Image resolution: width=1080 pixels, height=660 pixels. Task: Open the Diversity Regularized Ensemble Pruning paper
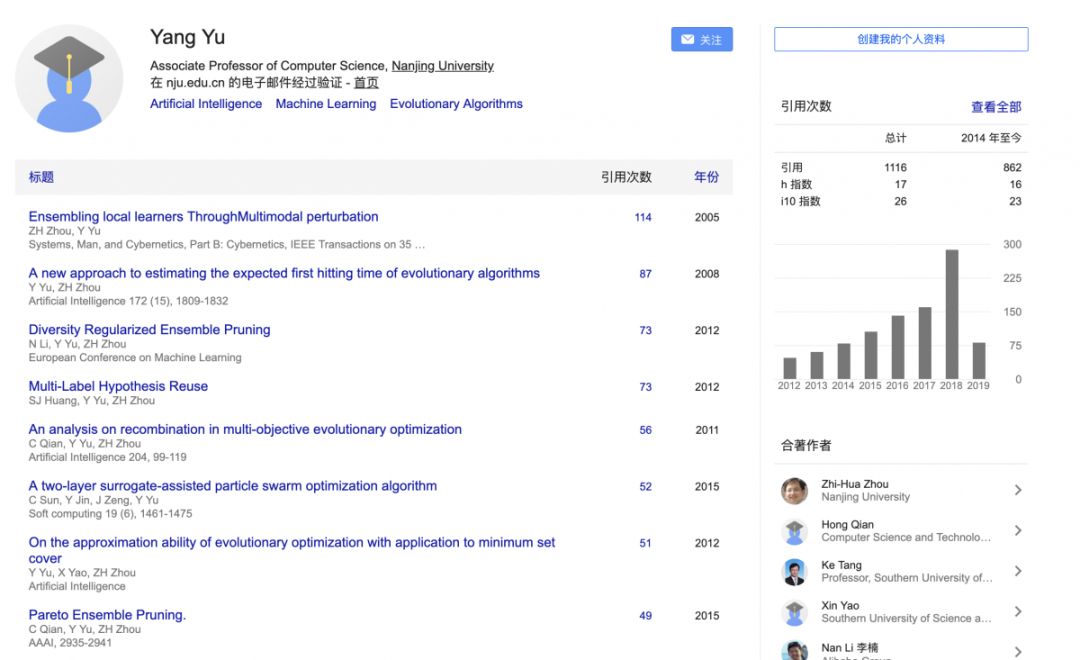click(x=149, y=330)
